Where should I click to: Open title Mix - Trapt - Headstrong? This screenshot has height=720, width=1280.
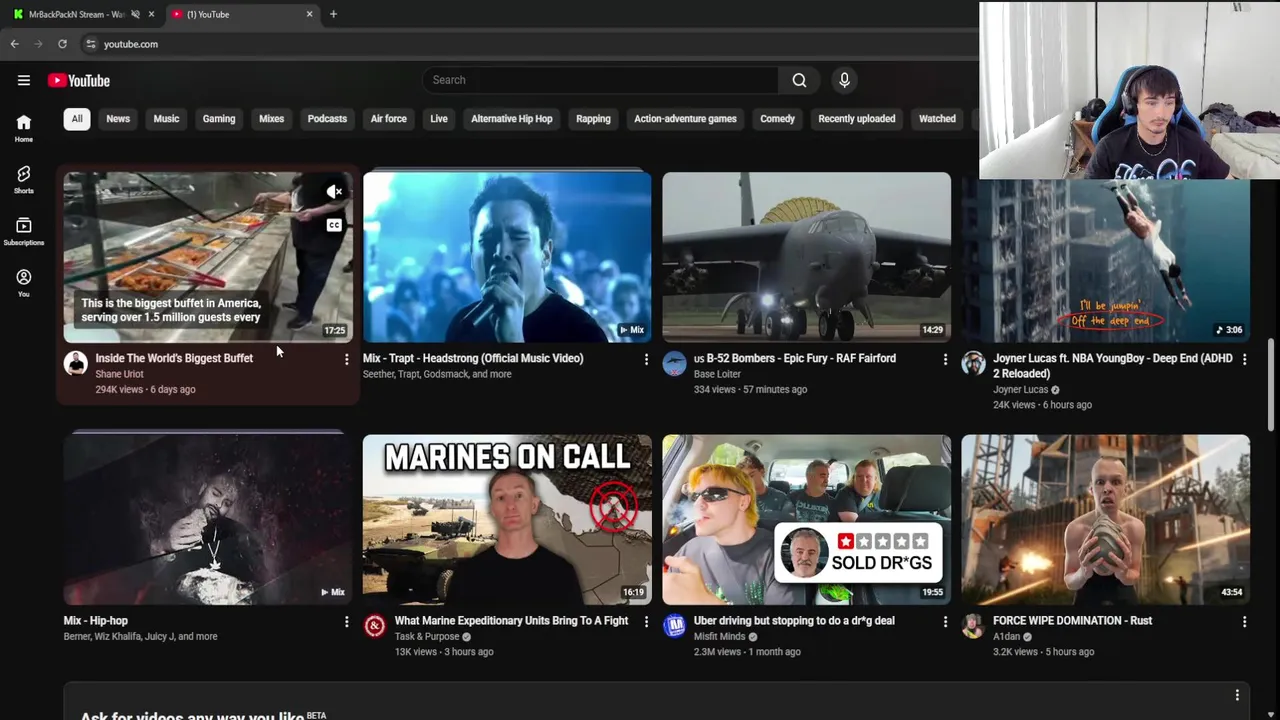[473, 358]
